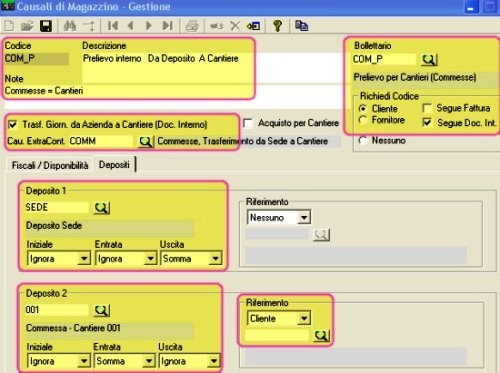The height and width of the screenshot is (373, 500).
Task: Click the save floppy disk icon
Action: pos(46,26)
